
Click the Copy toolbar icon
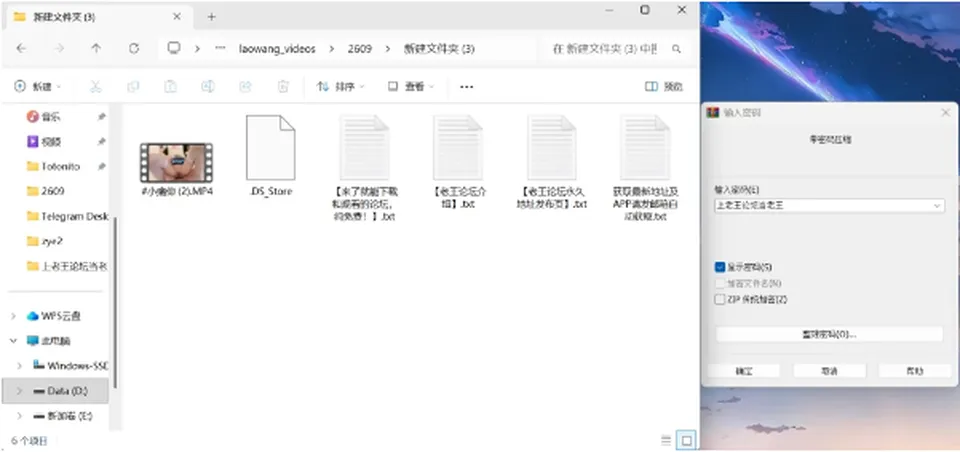(133, 87)
